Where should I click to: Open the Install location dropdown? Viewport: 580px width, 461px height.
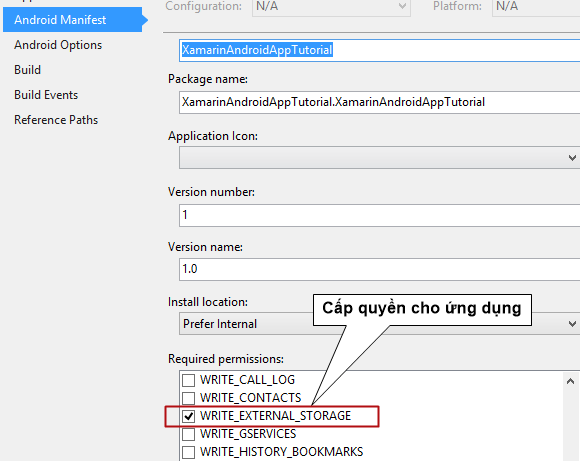click(380, 324)
